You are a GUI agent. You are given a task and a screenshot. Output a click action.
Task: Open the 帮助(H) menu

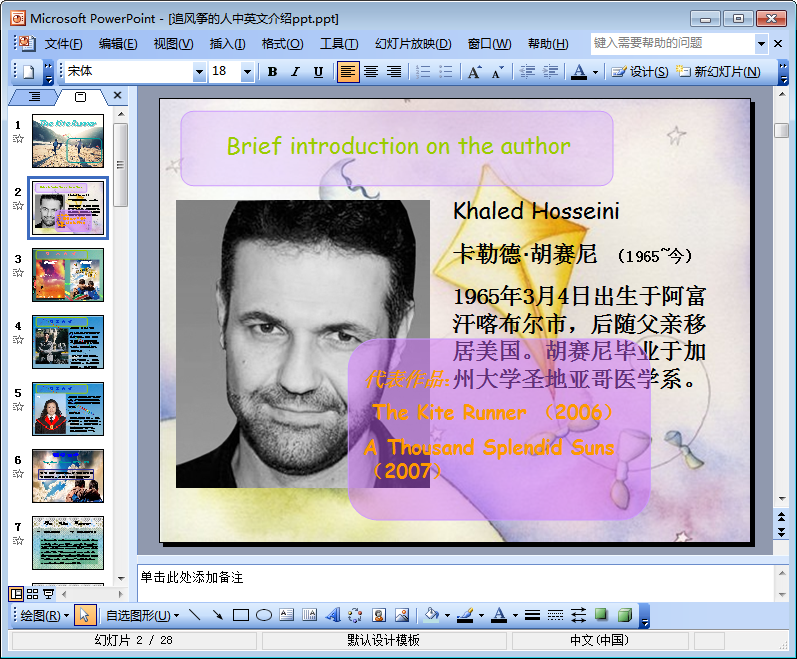548,44
